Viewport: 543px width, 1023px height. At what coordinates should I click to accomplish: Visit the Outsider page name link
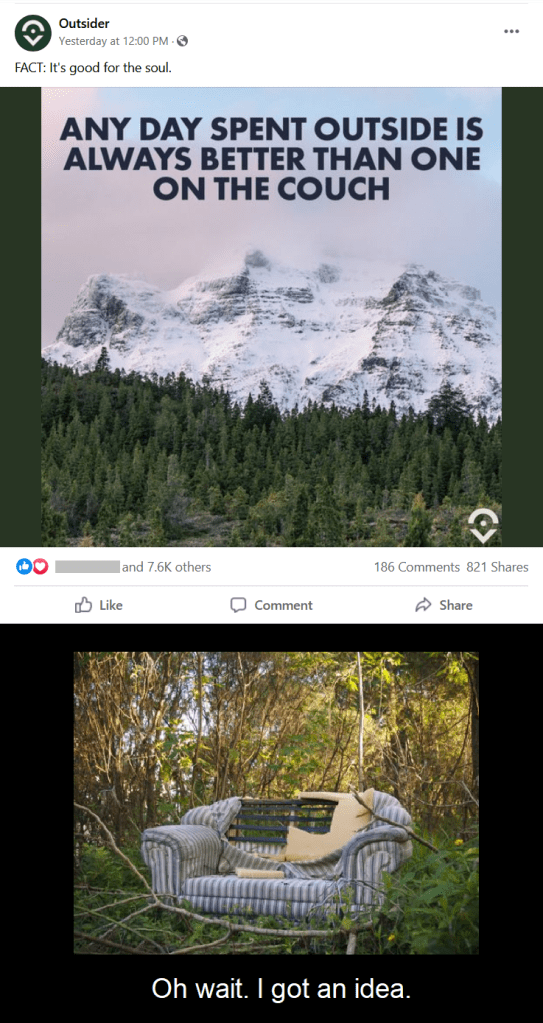pos(84,24)
